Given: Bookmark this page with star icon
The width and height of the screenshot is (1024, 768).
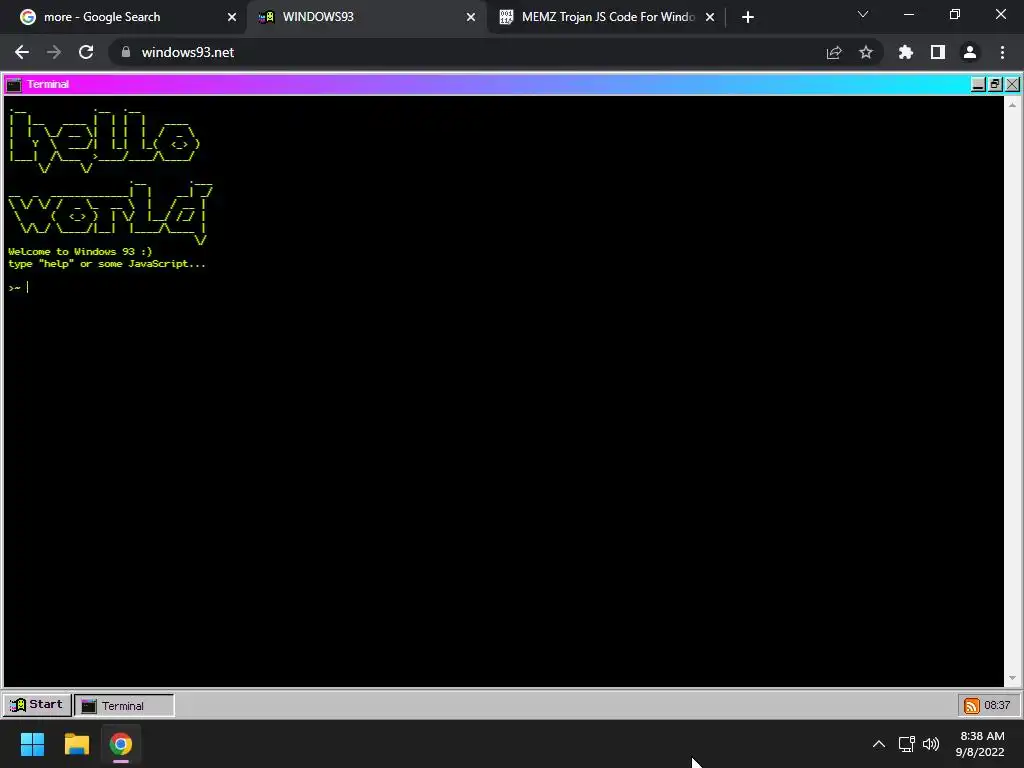Looking at the screenshot, I should (x=866, y=52).
